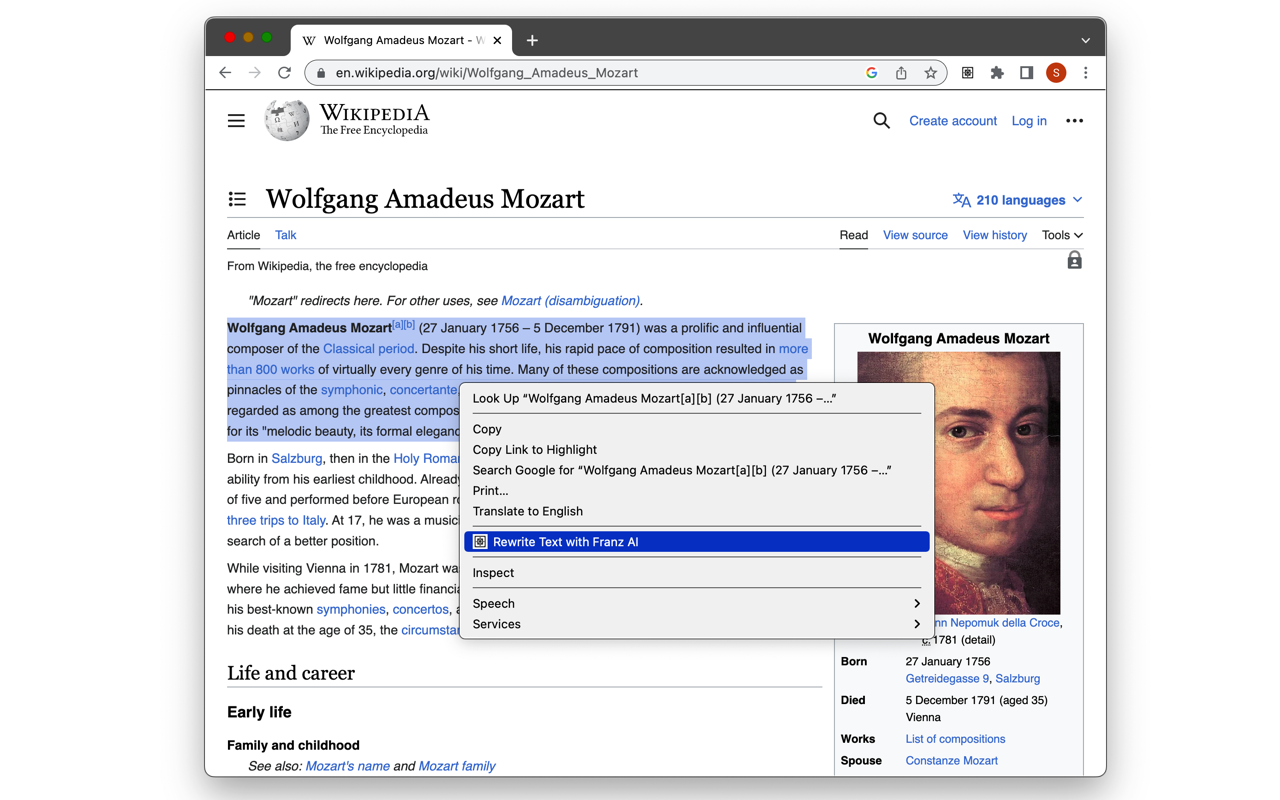Image resolution: width=1280 pixels, height=800 pixels.
Task: Follow the Constanze Mozart link
Action: (951, 761)
